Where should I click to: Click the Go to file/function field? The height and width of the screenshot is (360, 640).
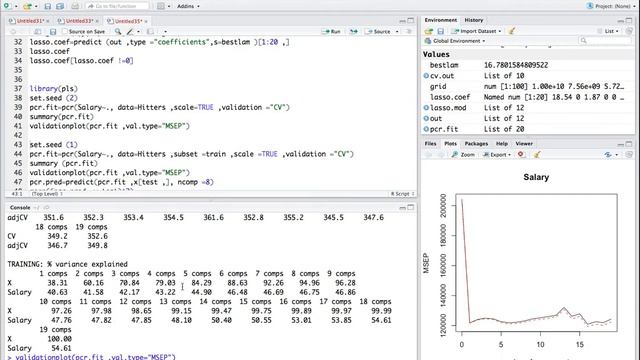pyautogui.click(x=117, y=6)
